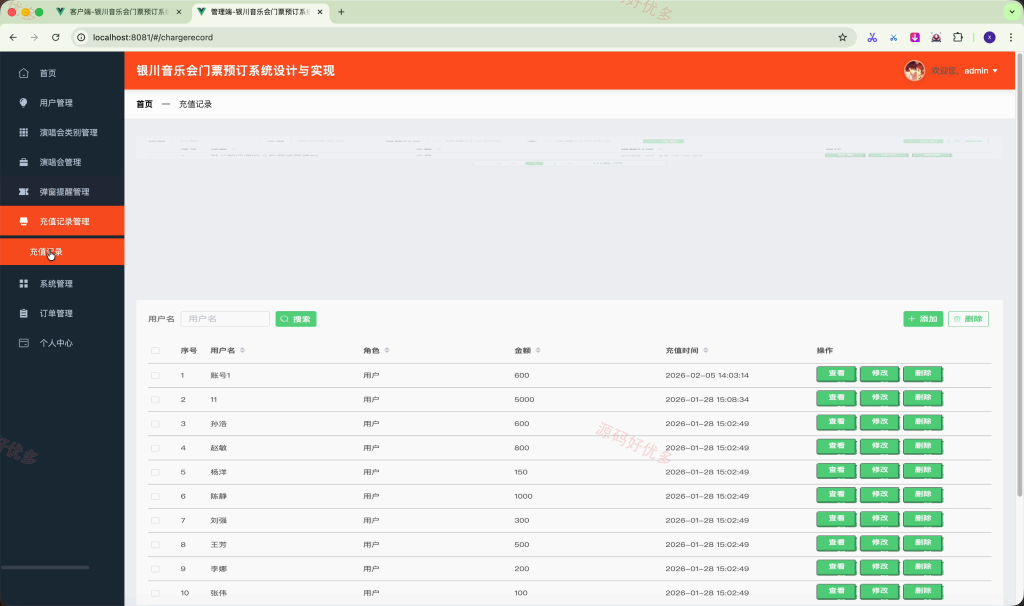1024x606 pixels.
Task: Switch to 客户端 browser tab
Action: pyautogui.click(x=118, y=12)
